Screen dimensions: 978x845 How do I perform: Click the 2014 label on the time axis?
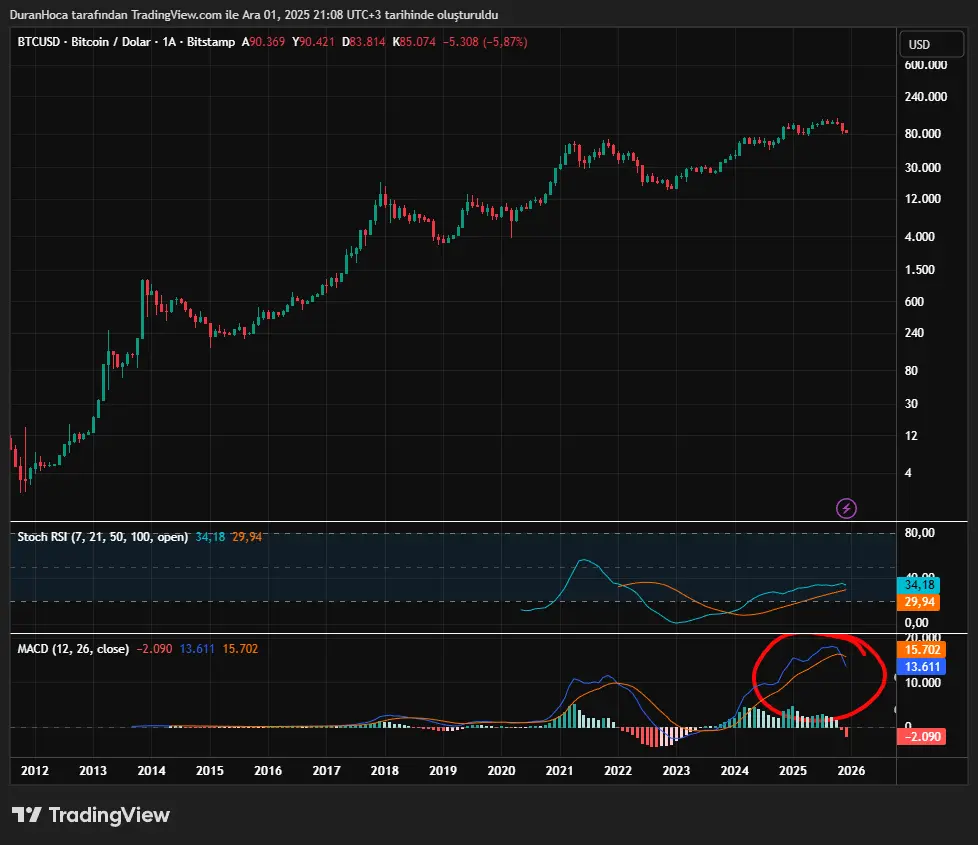coord(152,770)
